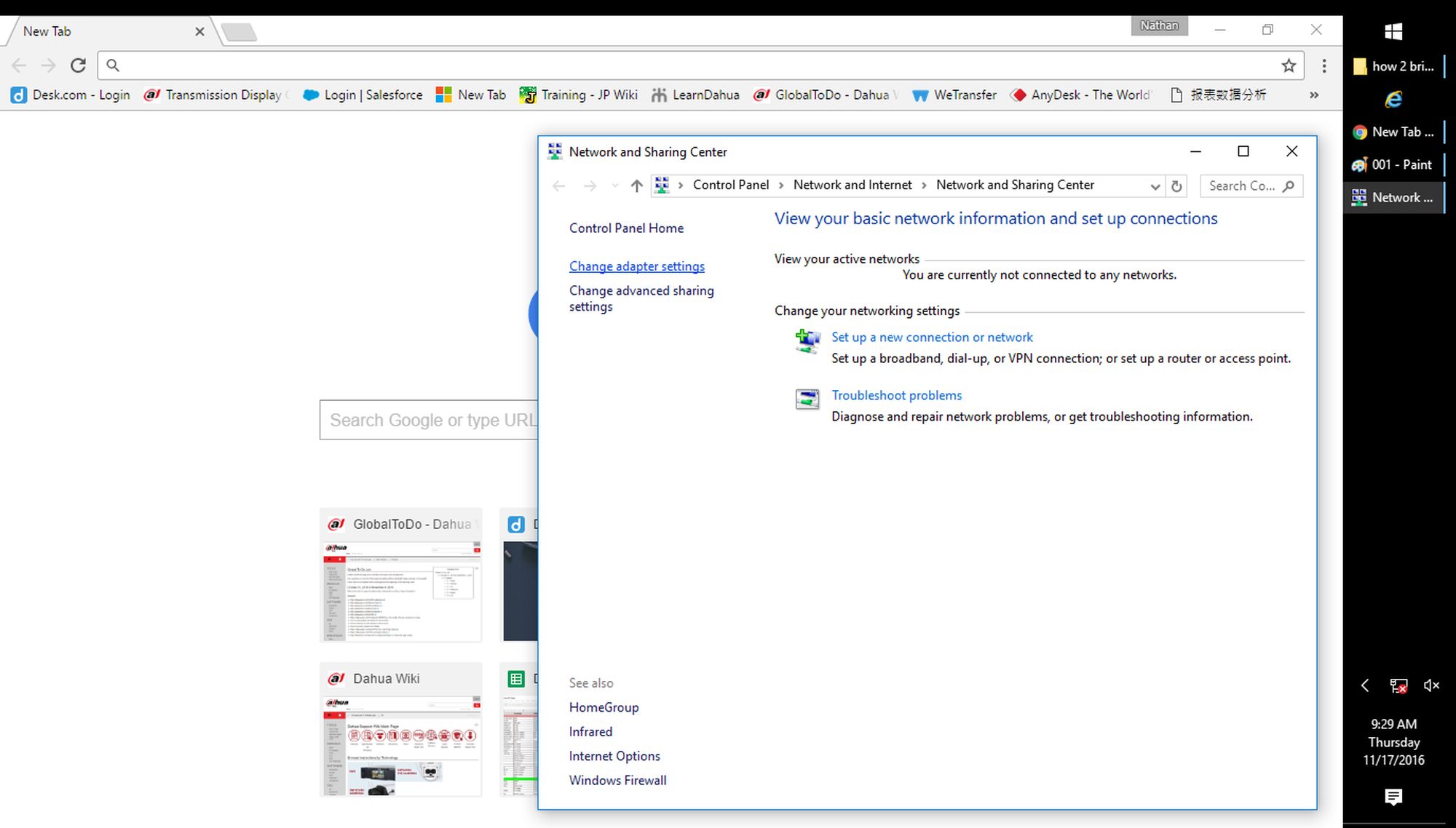Screen dimensions: 1456x828
Task: Open the Salesforce Login bookmark
Action: [x=363, y=95]
